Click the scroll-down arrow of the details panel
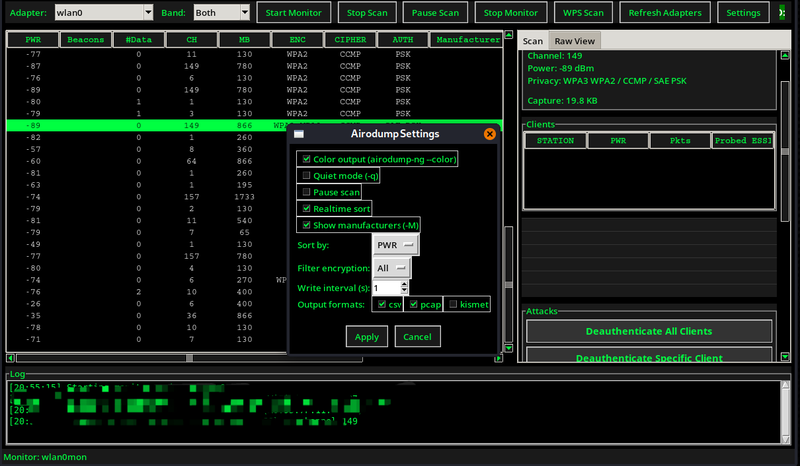Viewport: 800px width, 466px height. (x=785, y=357)
